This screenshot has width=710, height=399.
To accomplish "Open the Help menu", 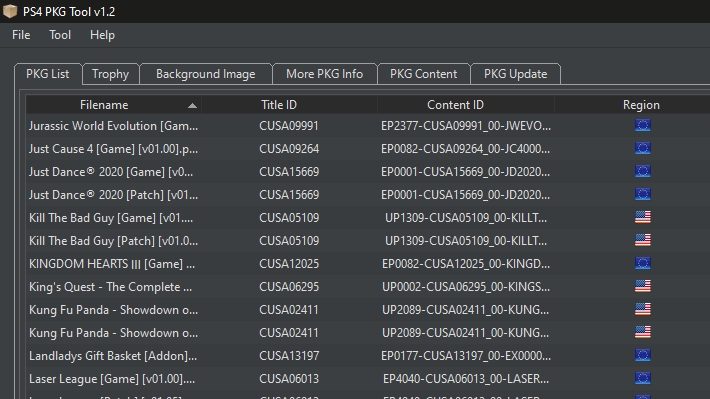I will [102, 35].
